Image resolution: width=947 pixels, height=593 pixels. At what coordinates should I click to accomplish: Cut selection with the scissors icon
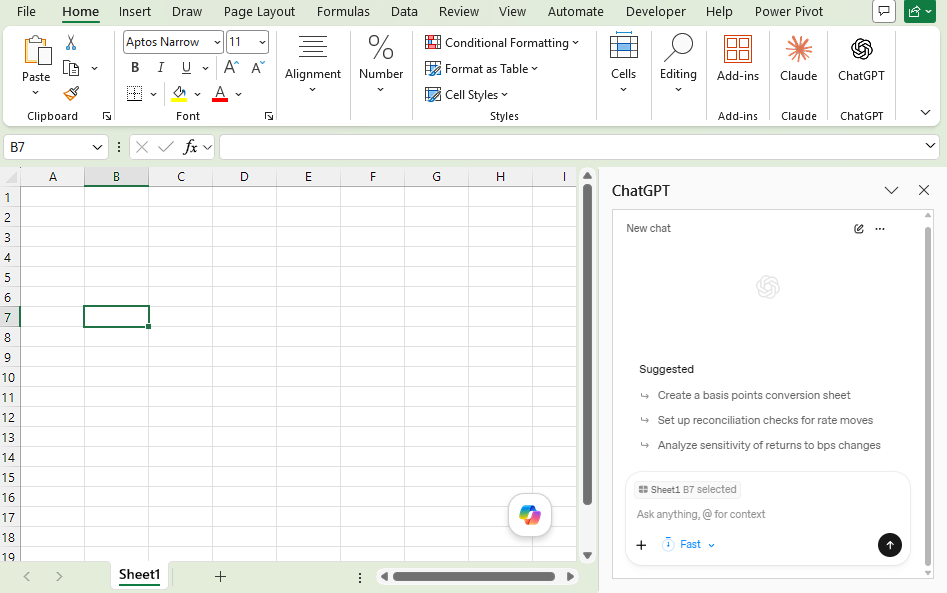[71, 42]
